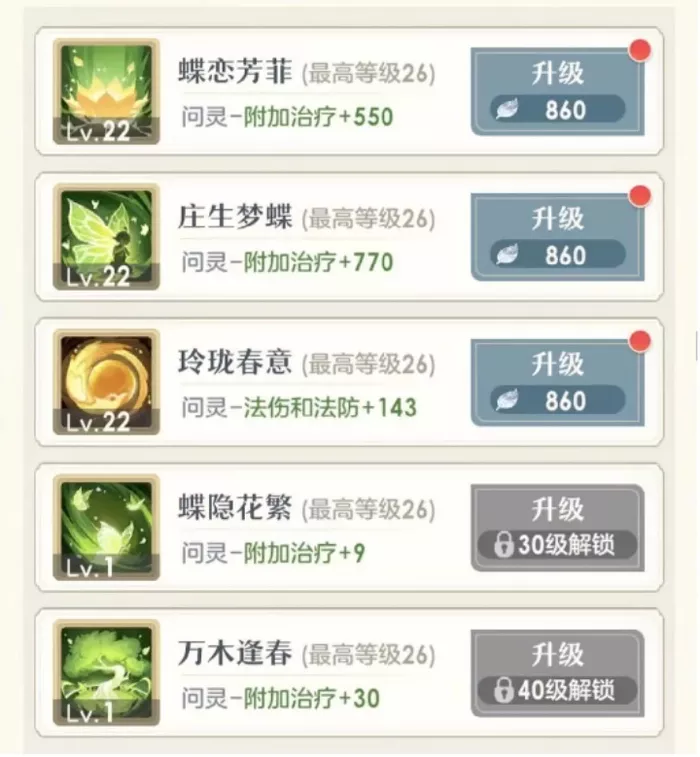Viewport: 700px width, 757px height.
Task: Click the feather currency icon for 蝶恋芳菲
Action: pyautogui.click(x=507, y=109)
